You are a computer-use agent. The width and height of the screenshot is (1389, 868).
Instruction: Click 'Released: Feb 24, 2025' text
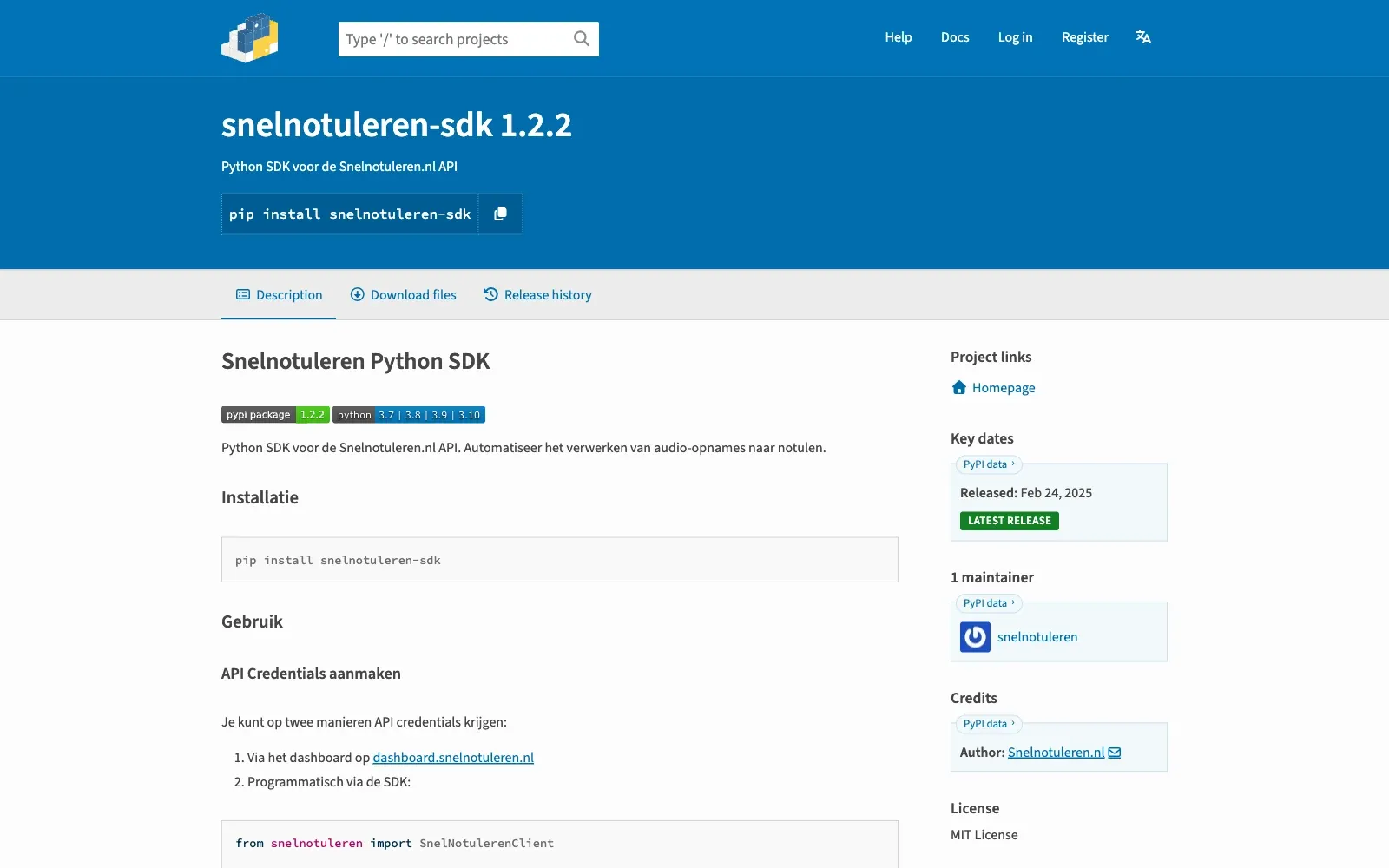point(1026,493)
